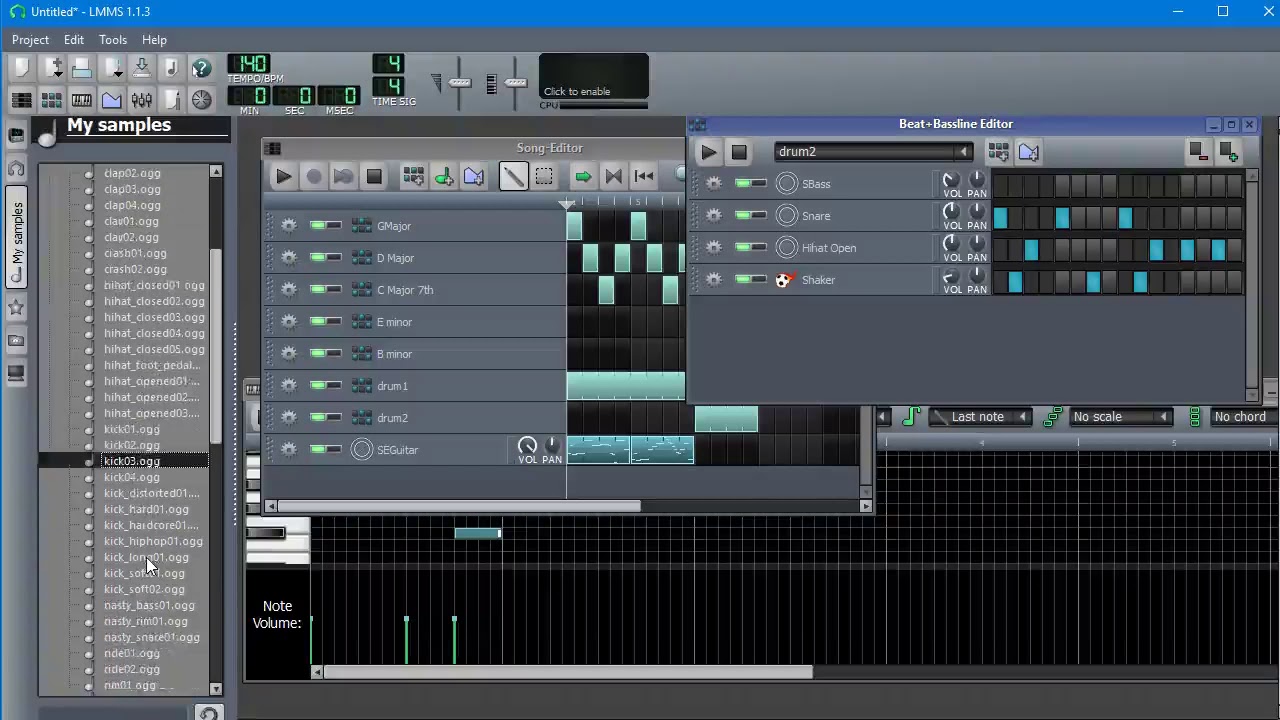This screenshot has height=720, width=1280.
Task: Mute the SEGuitar track
Action: (318, 450)
